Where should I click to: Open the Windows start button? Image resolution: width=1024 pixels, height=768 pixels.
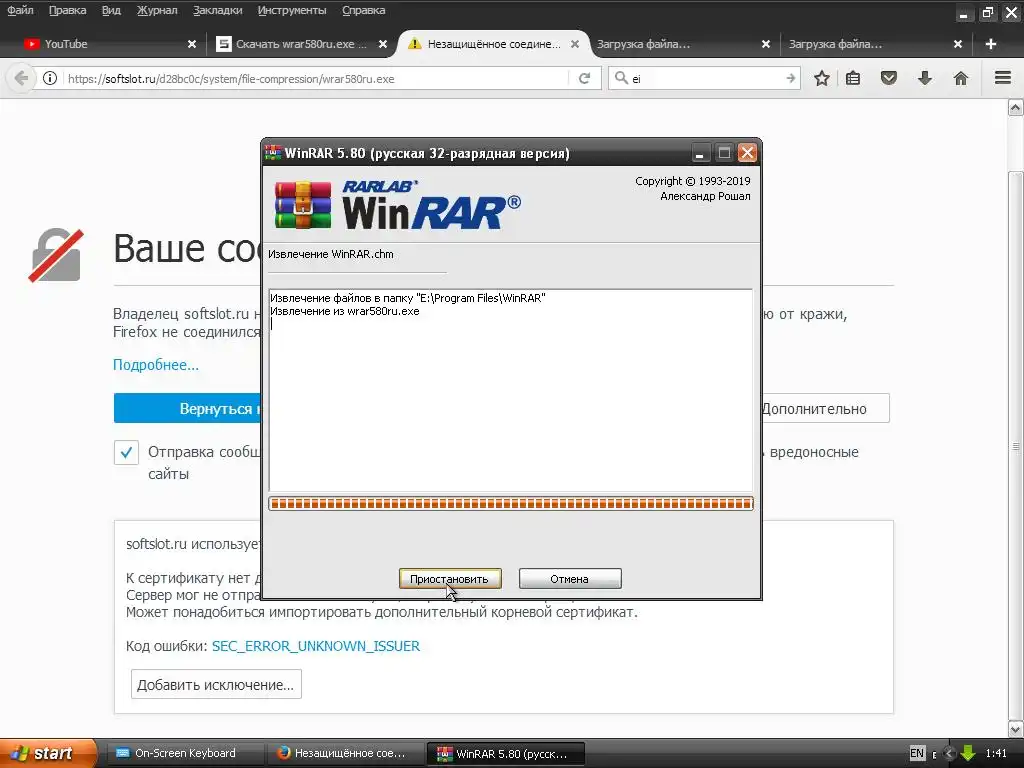click(x=47, y=753)
